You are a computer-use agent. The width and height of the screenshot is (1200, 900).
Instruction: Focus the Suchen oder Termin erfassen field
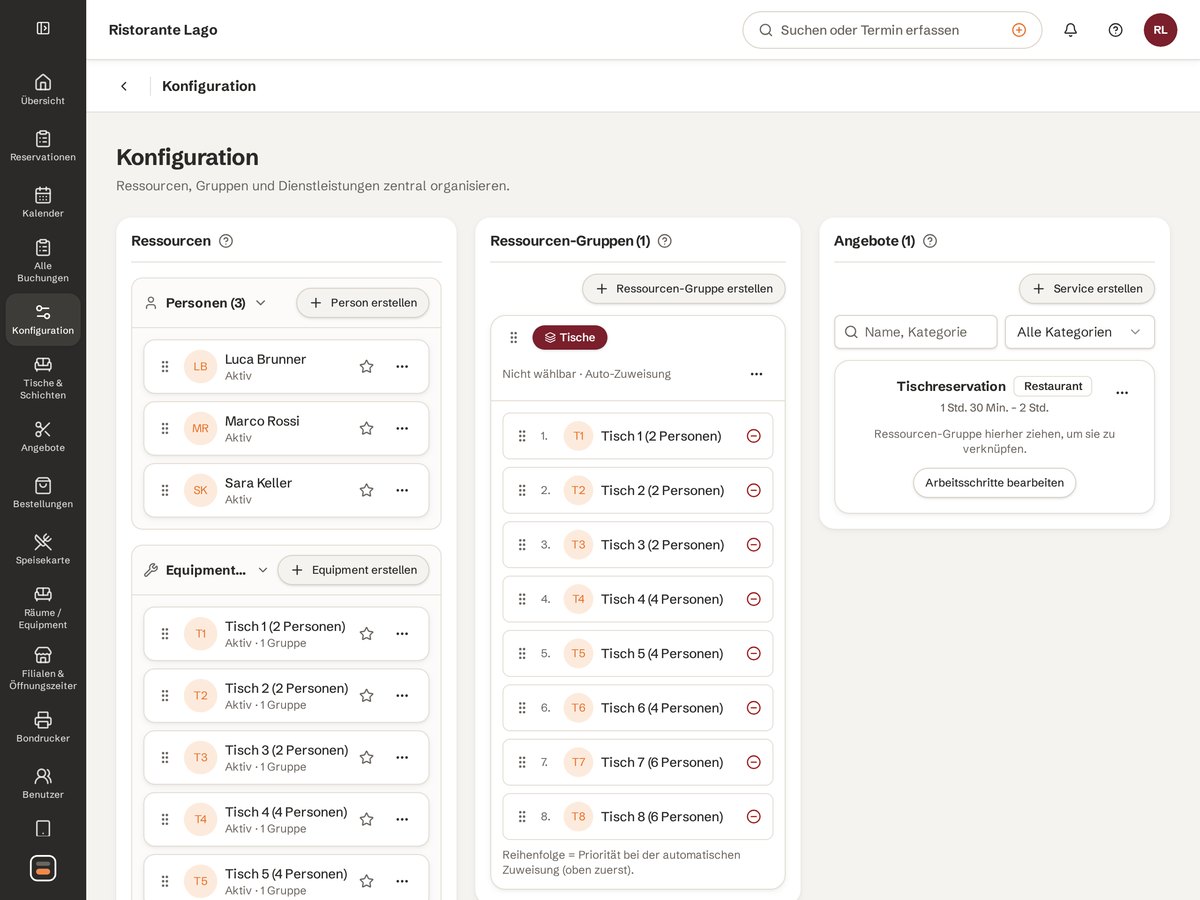click(x=892, y=30)
